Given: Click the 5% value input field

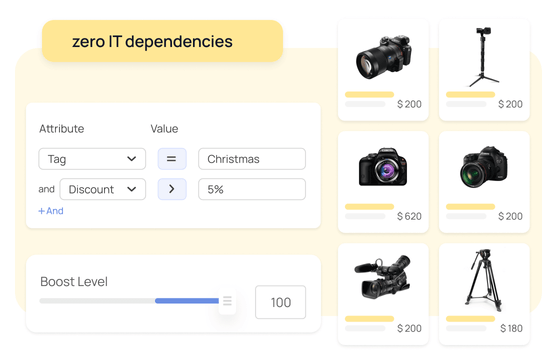Looking at the screenshot, I should point(252,189).
